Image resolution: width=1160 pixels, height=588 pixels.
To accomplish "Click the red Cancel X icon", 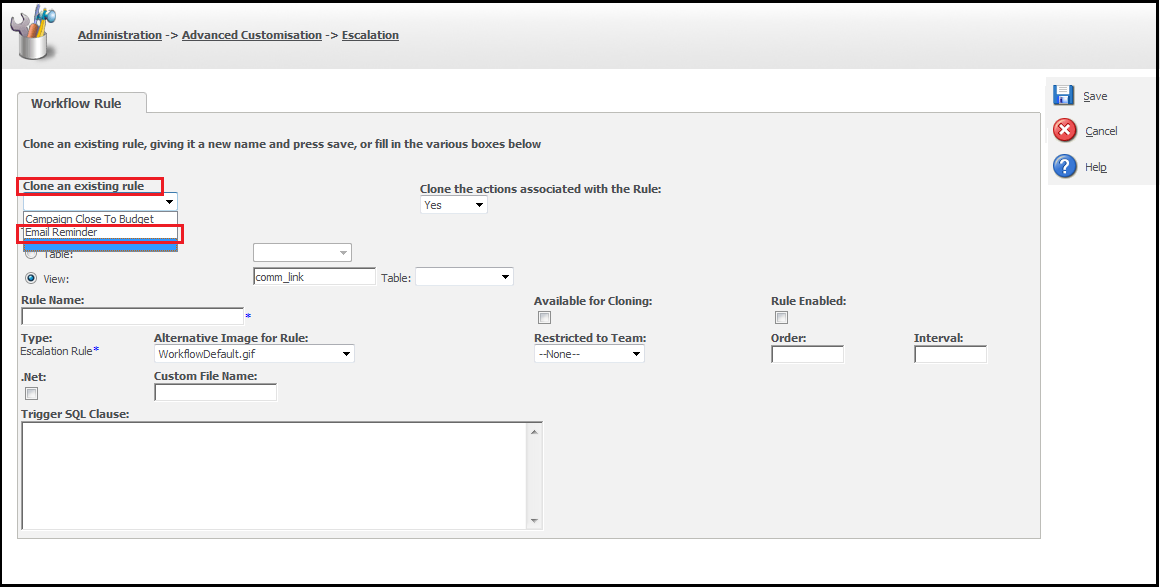I will [x=1065, y=130].
